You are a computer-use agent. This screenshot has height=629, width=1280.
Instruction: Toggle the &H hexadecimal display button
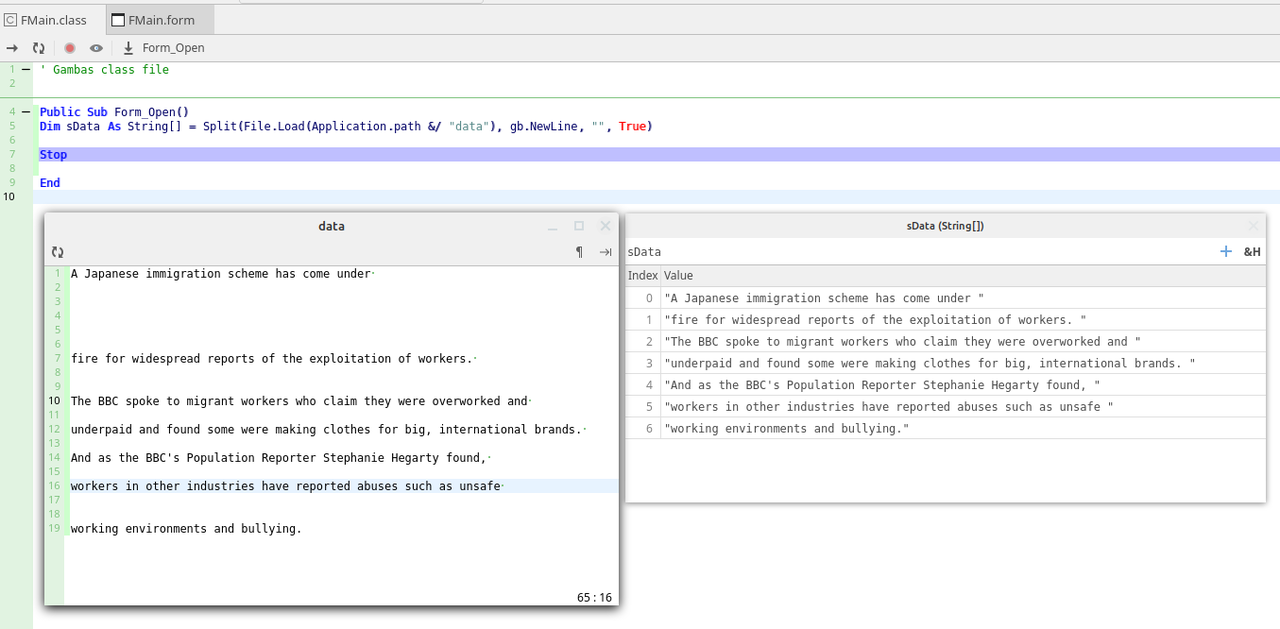click(1252, 252)
